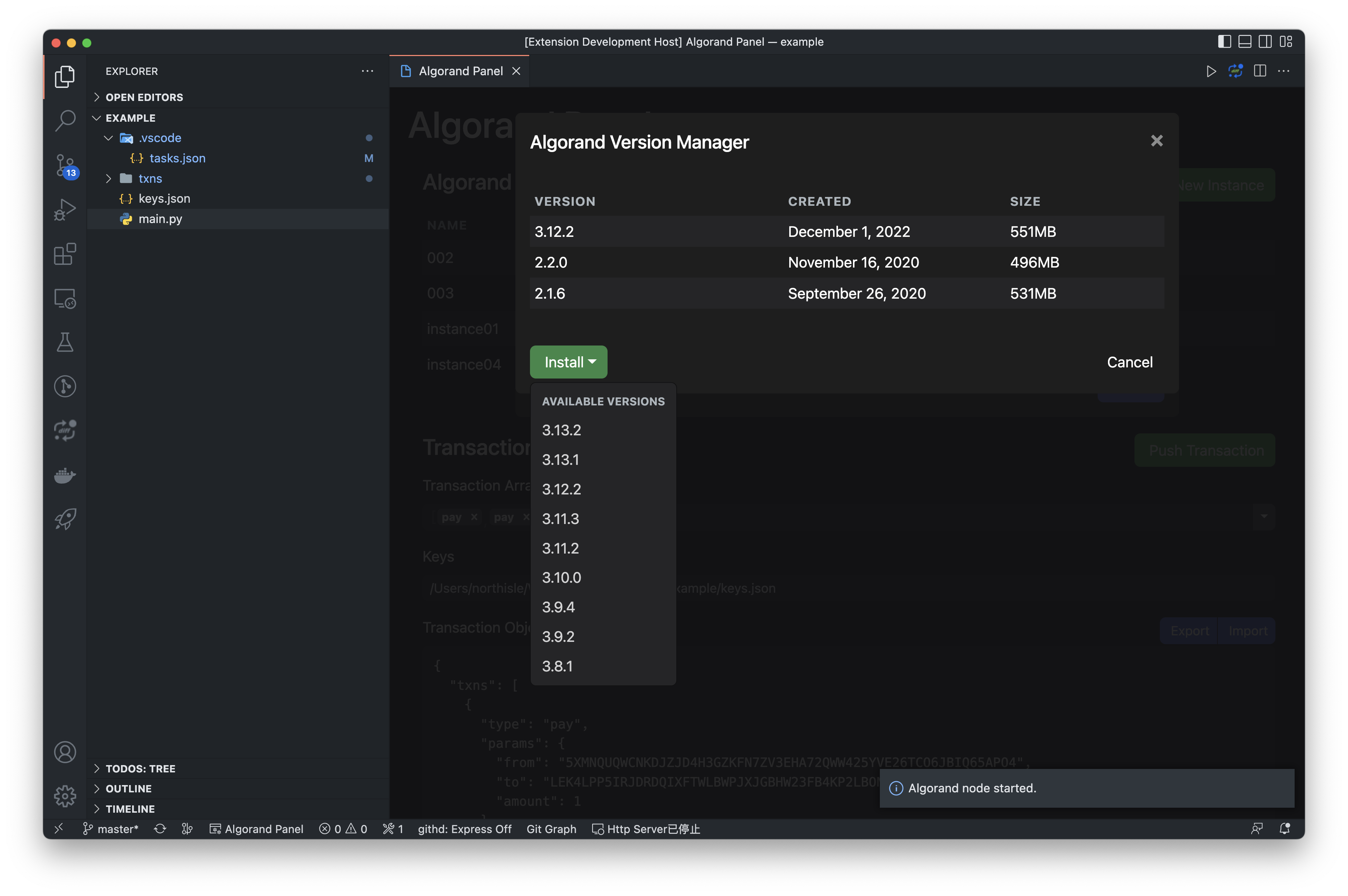The width and height of the screenshot is (1348, 896).
Task: Toggle the bottom Panel layout button
Action: [1245, 42]
